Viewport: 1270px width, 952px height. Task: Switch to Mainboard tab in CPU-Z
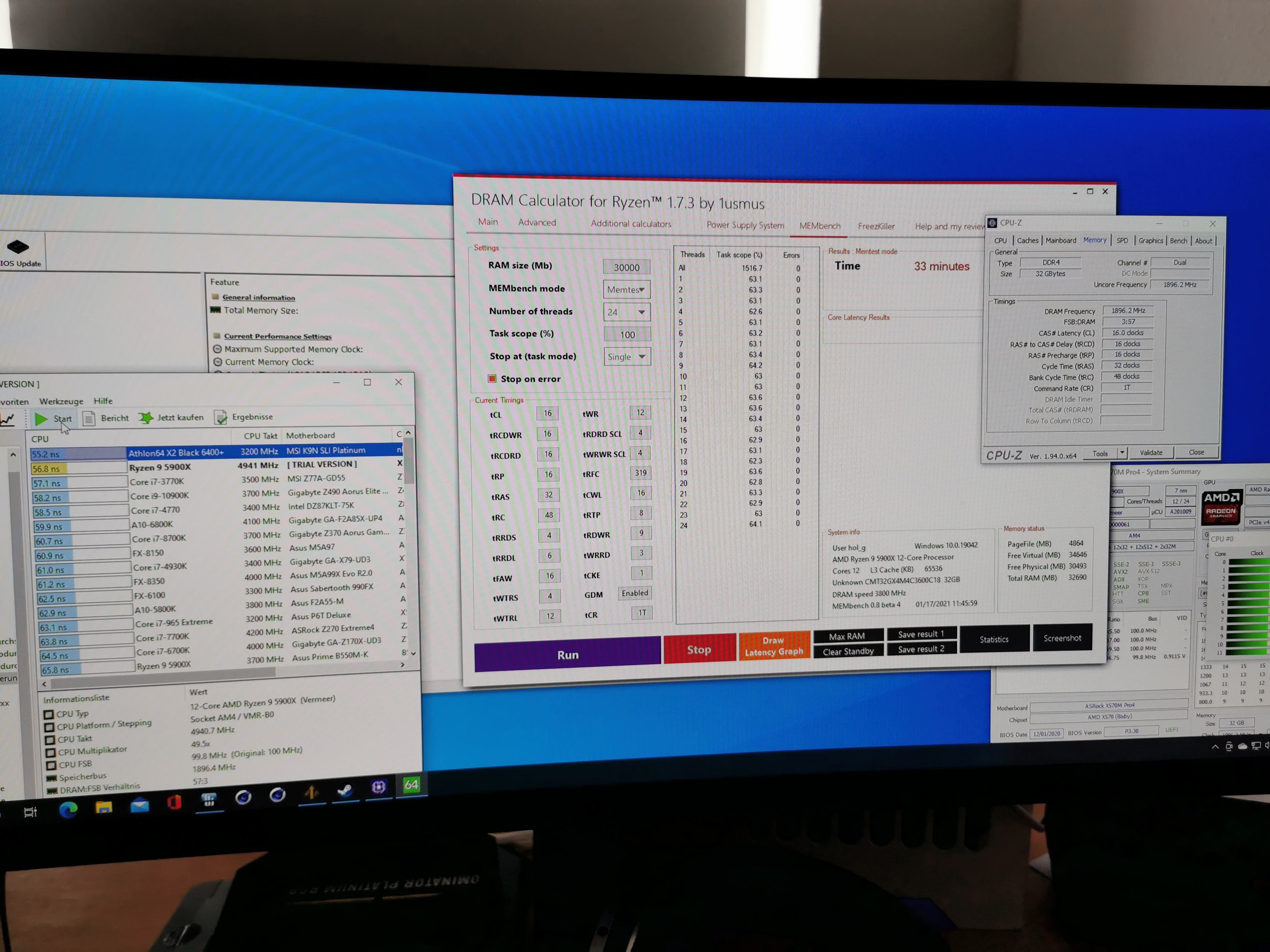(x=1060, y=240)
